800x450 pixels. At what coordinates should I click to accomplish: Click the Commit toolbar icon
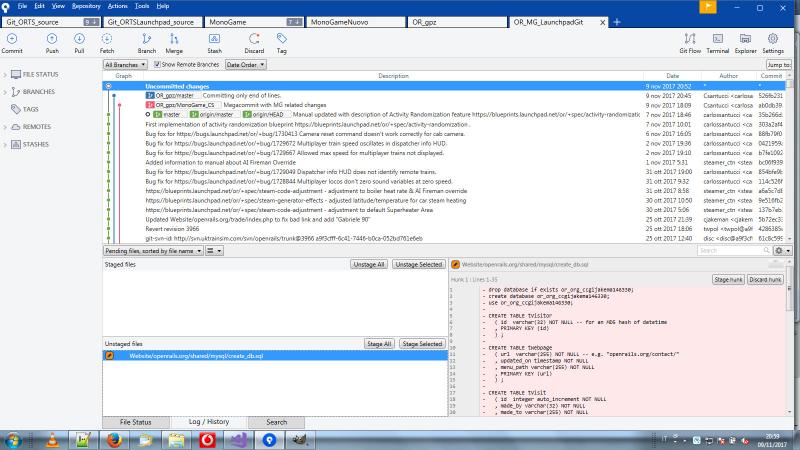[12, 43]
